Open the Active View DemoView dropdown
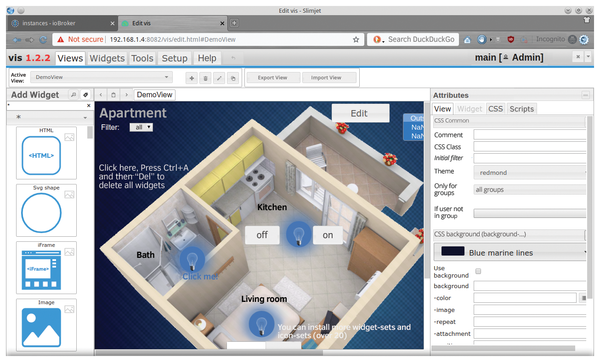Screen dimensions: 600x362 (x=101, y=77)
